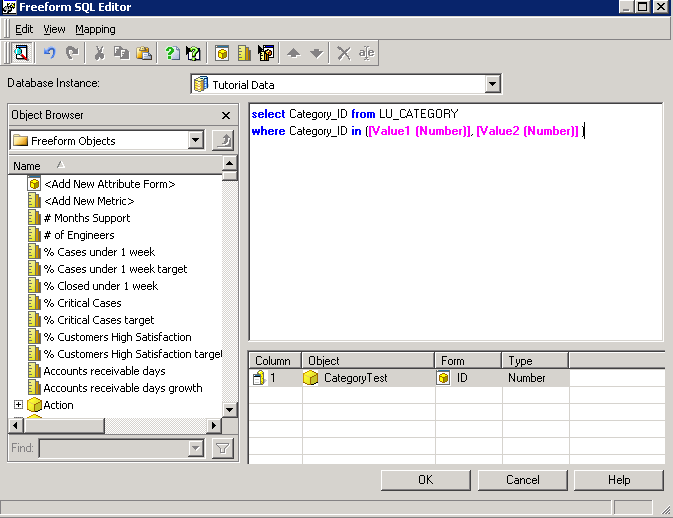Open the Freeform Objects folder dropdown
673x518 pixels.
(196, 141)
